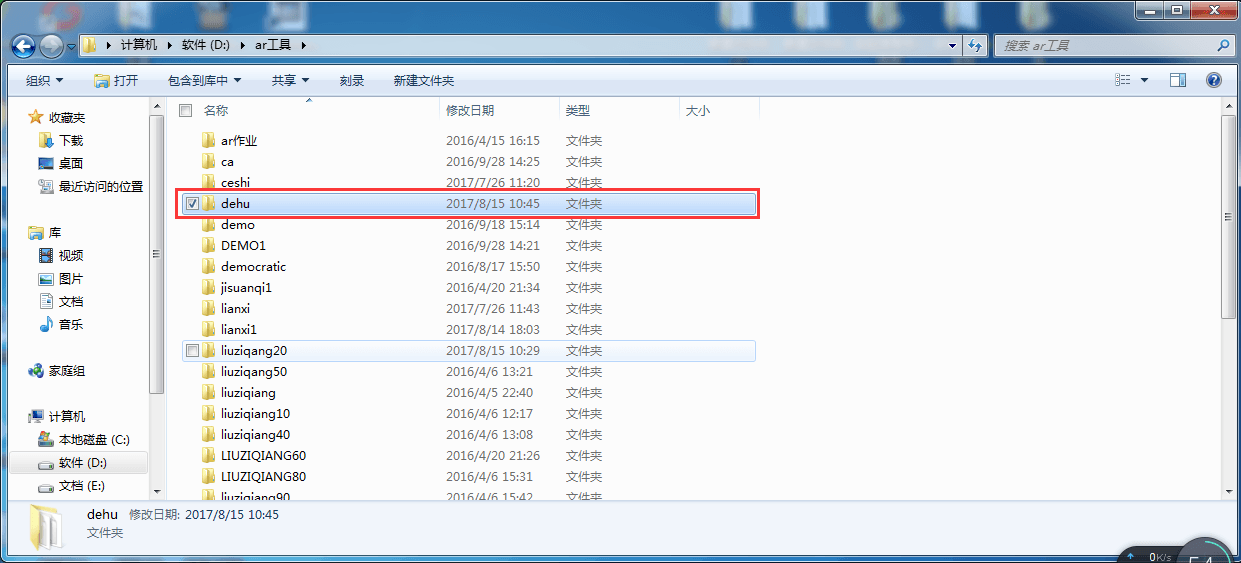The height and width of the screenshot is (563, 1241).
Task: Expand the breadcrumb arrow after ar工具
Action: coord(303,45)
